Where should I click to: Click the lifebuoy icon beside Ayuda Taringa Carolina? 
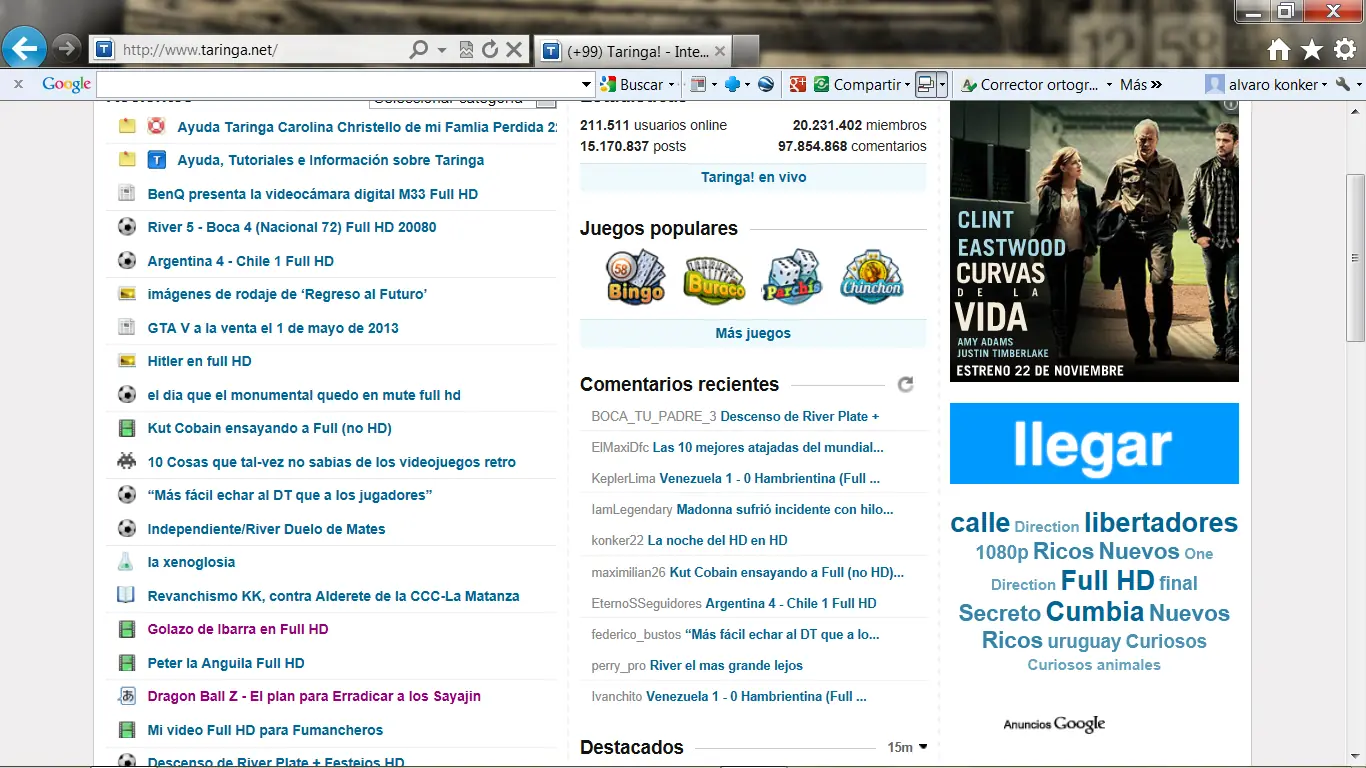156,127
